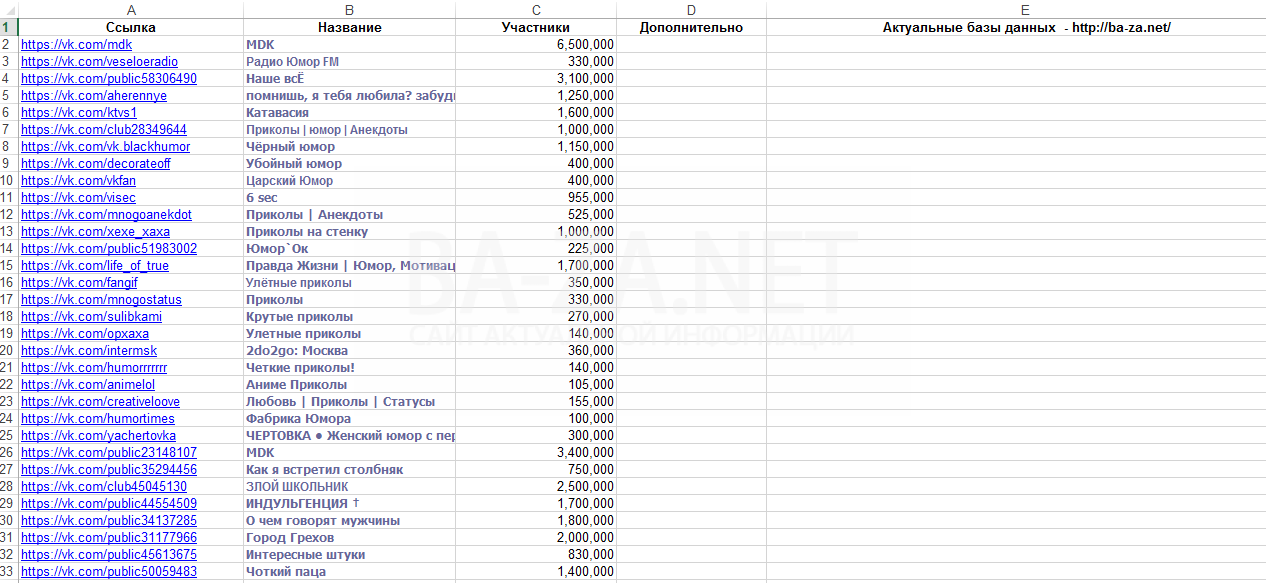
Task: Open the vk.com/aherennye link
Action: (x=94, y=95)
